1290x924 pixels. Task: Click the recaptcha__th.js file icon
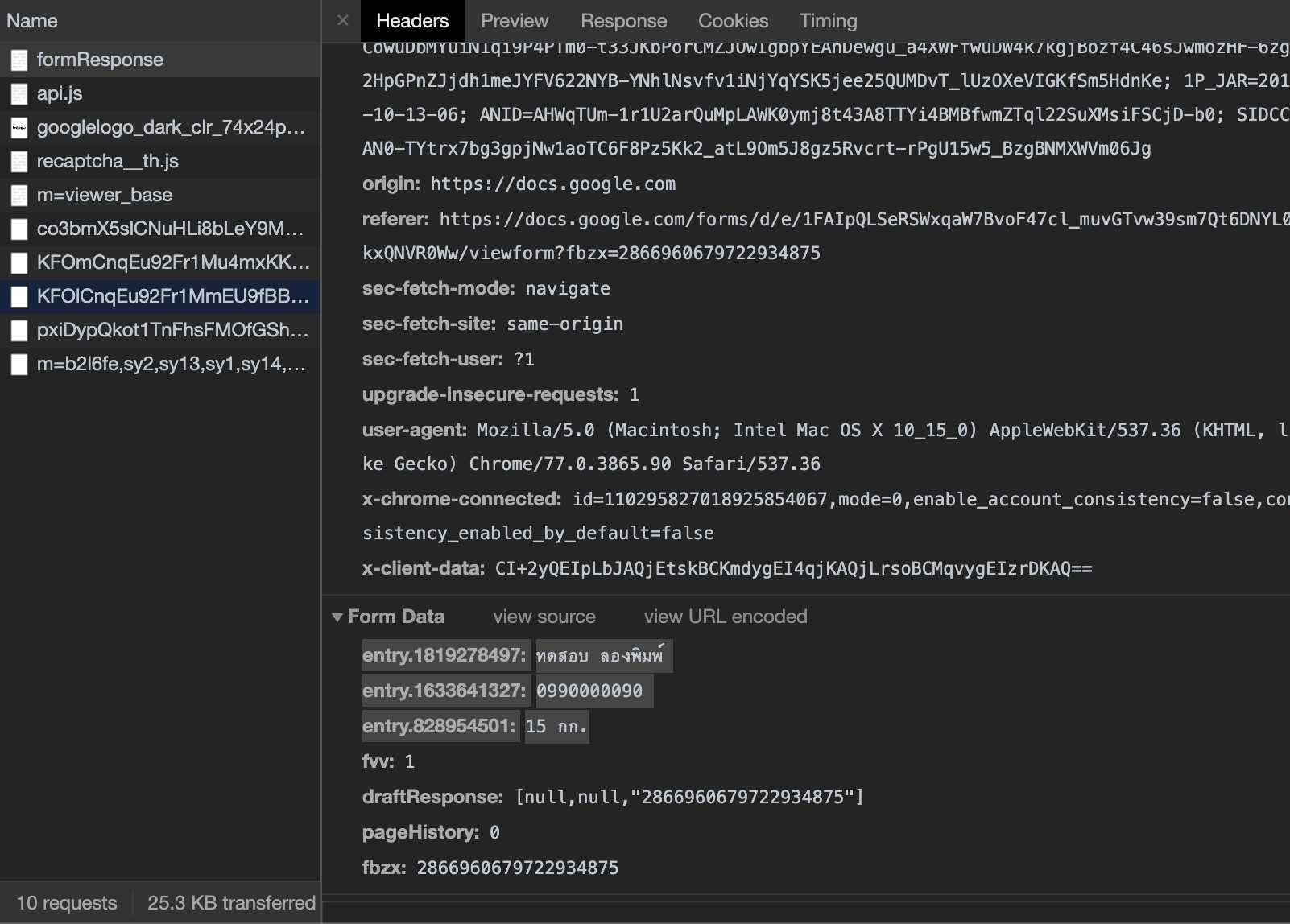click(19, 161)
